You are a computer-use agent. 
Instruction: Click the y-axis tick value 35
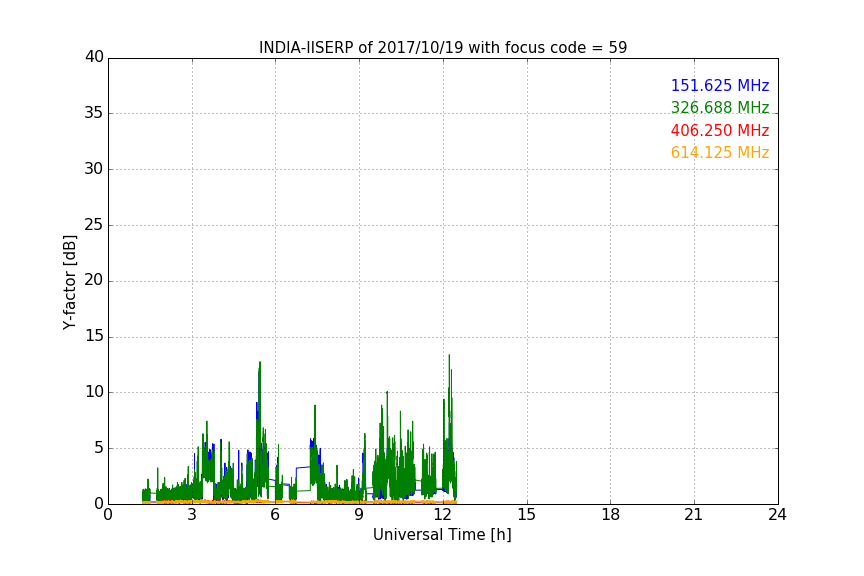pos(94,113)
